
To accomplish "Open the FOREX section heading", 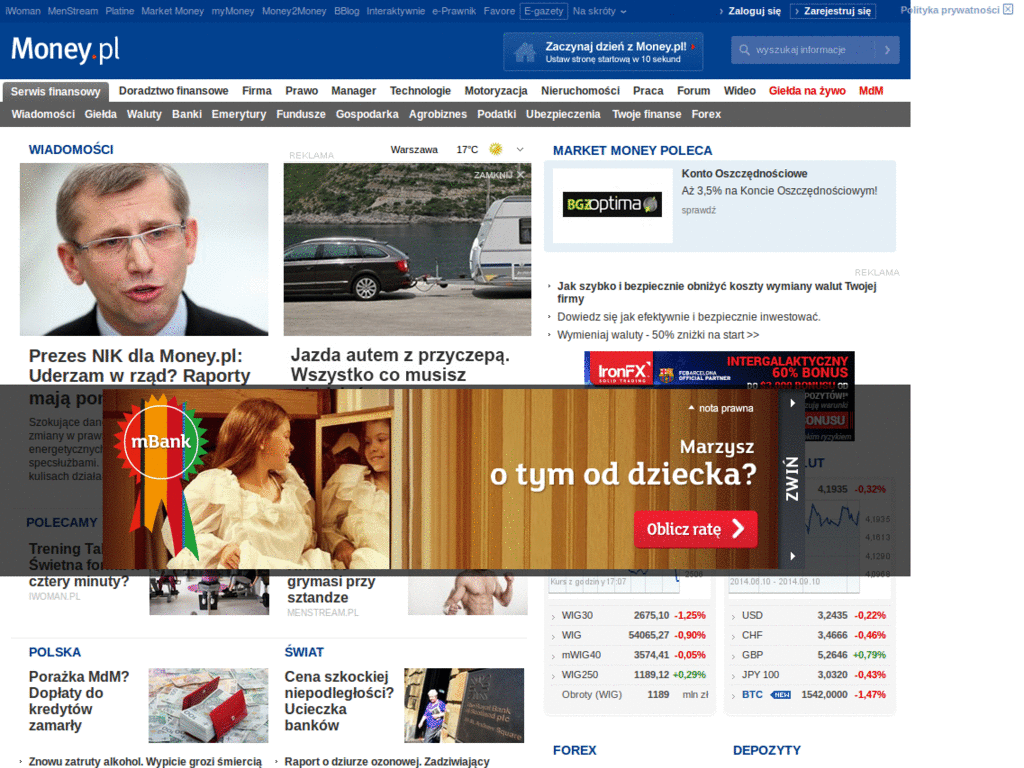I will pyautogui.click(x=574, y=750).
